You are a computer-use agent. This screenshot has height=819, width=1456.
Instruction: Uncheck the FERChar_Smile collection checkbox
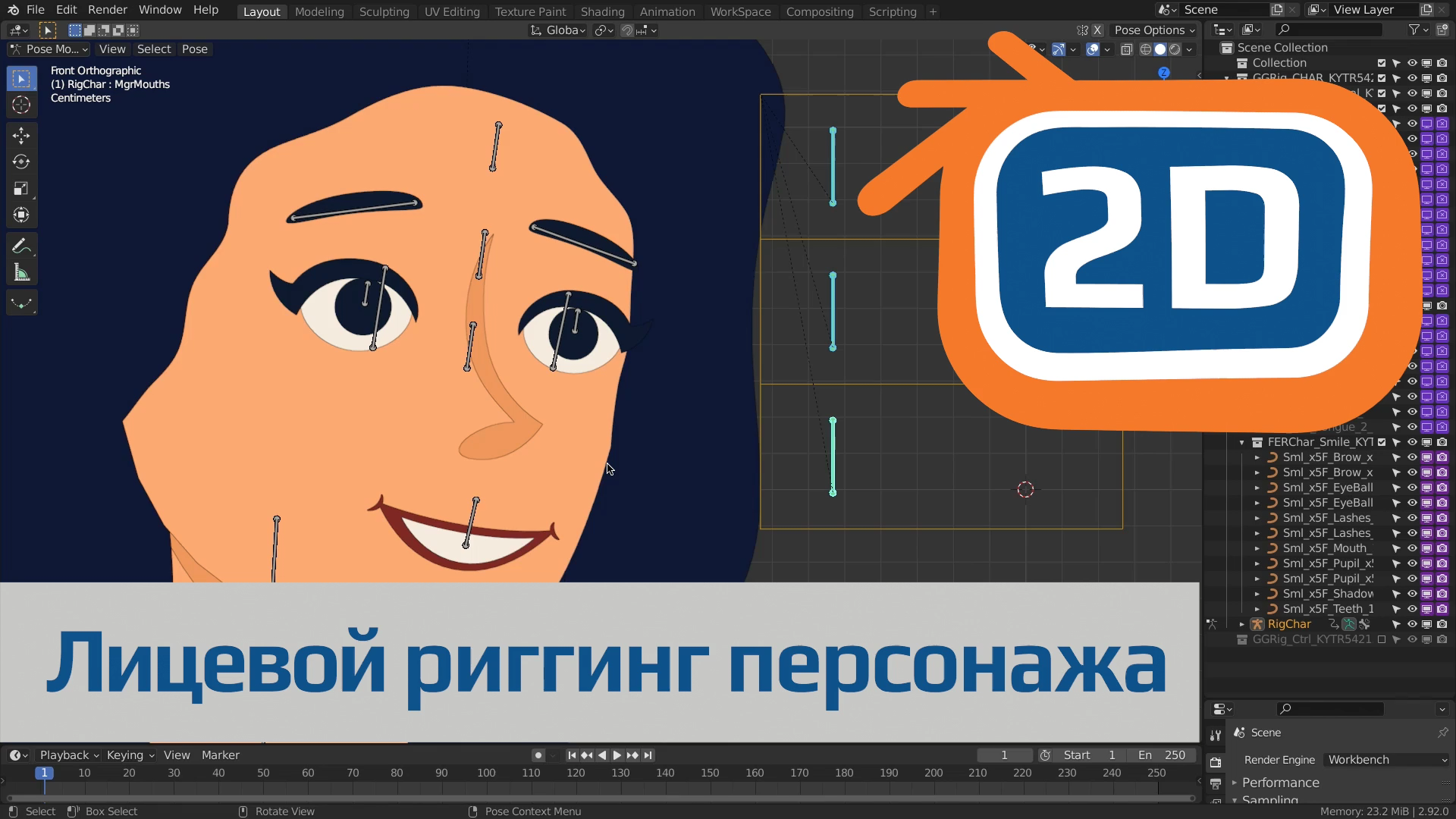click(x=1381, y=442)
